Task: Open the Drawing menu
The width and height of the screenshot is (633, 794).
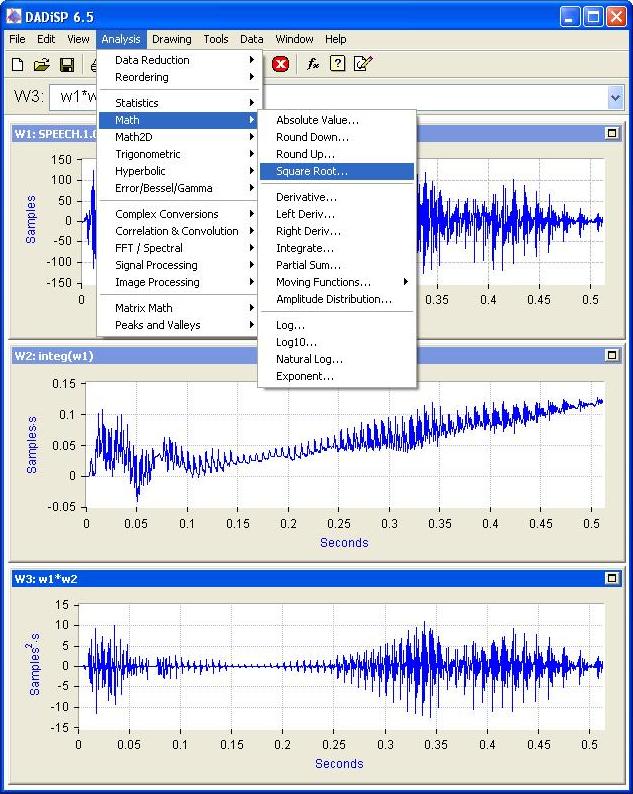Action: [172, 39]
